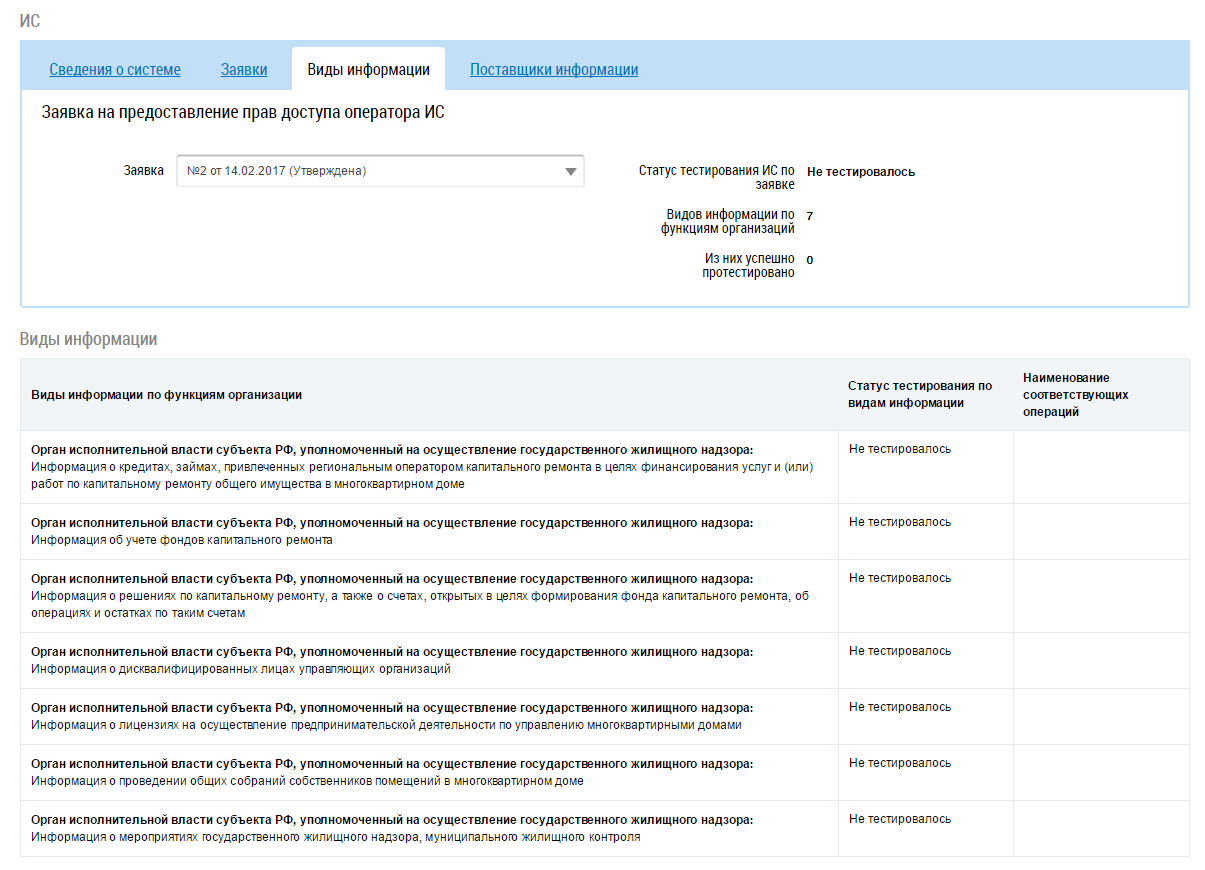
Task: Select the Виды информации tab
Action: (368, 70)
